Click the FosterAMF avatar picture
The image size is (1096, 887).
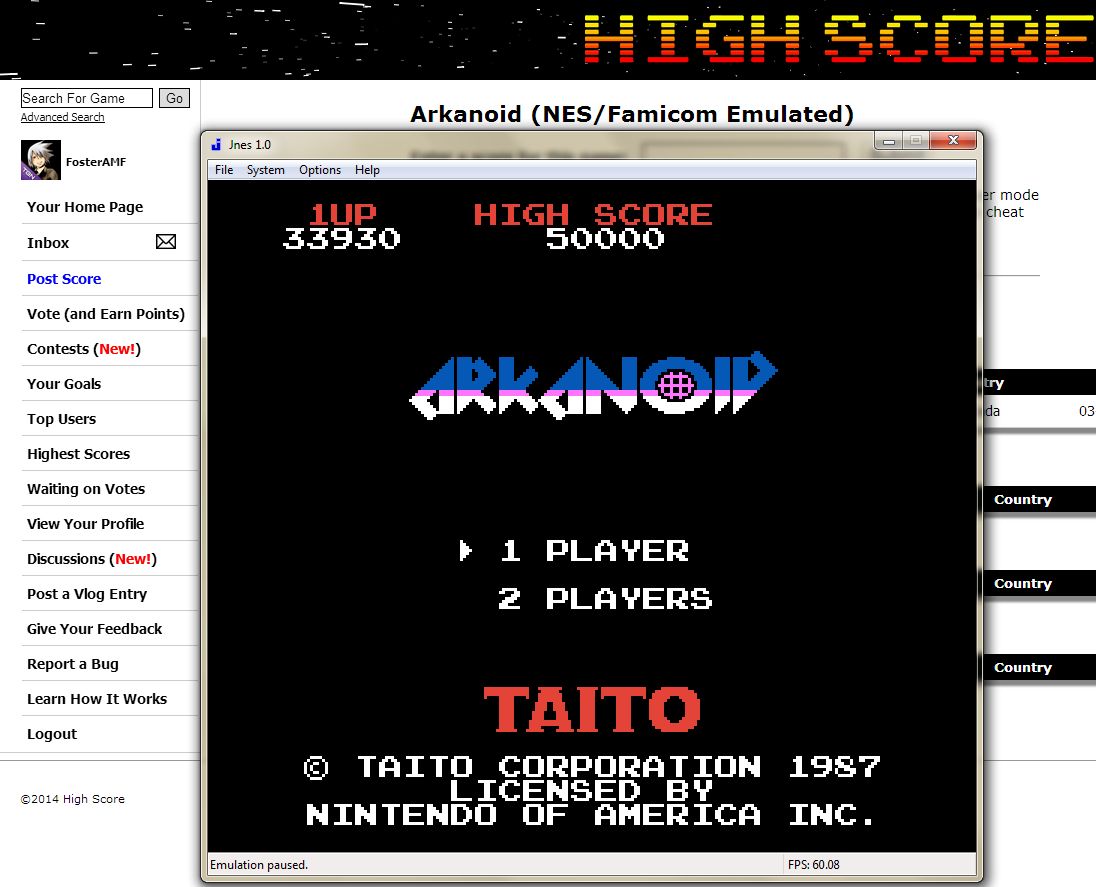(40, 161)
